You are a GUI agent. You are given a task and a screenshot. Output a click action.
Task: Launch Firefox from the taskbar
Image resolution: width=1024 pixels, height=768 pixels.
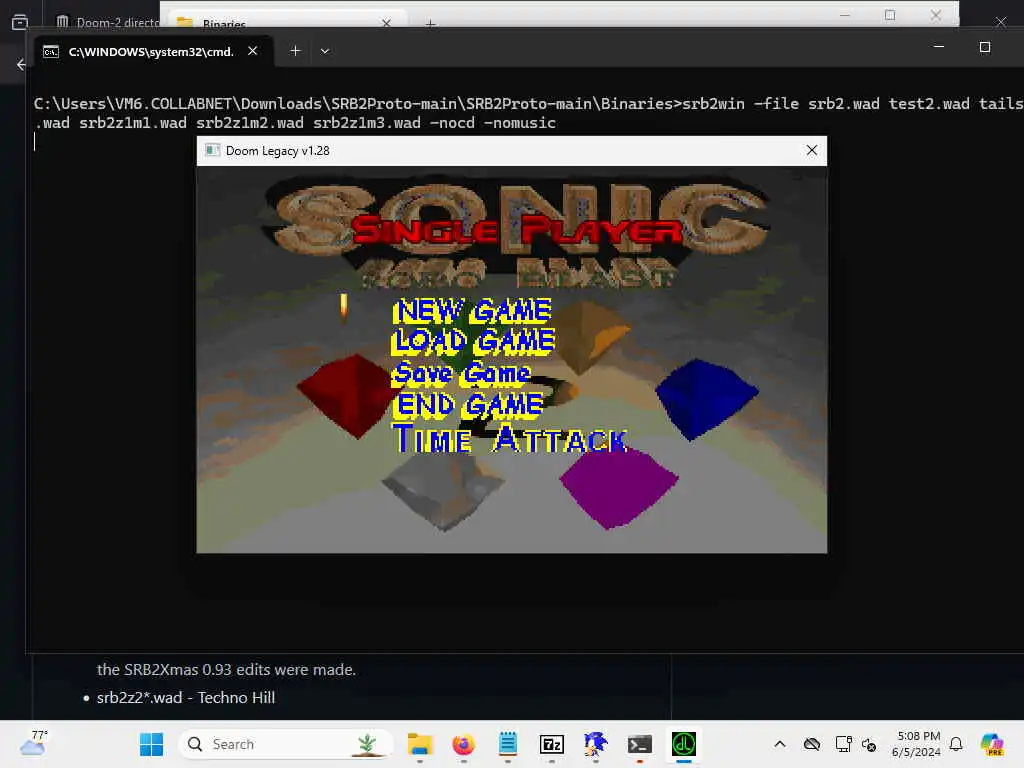click(x=464, y=744)
